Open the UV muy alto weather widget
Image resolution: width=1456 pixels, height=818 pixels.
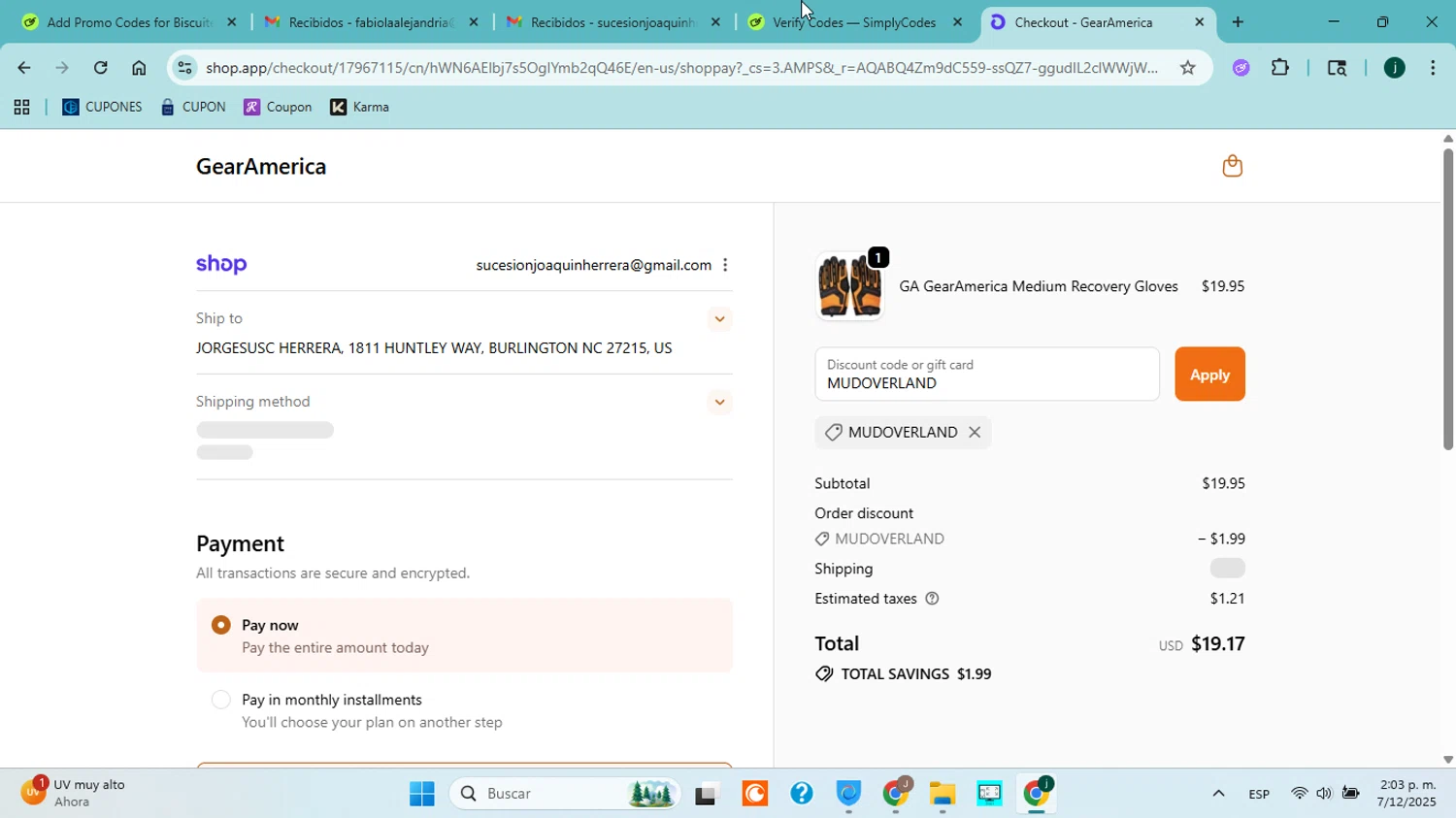(76, 794)
